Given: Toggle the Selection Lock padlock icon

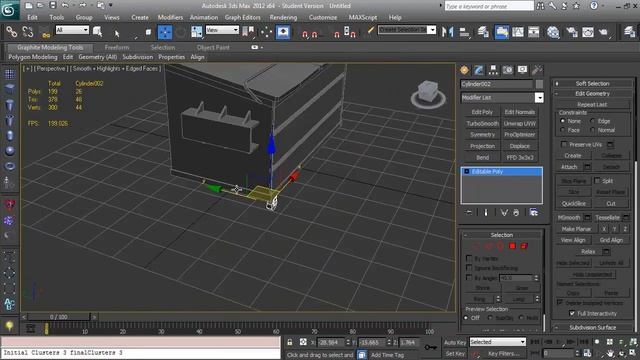Looking at the screenshot, I should [289, 342].
